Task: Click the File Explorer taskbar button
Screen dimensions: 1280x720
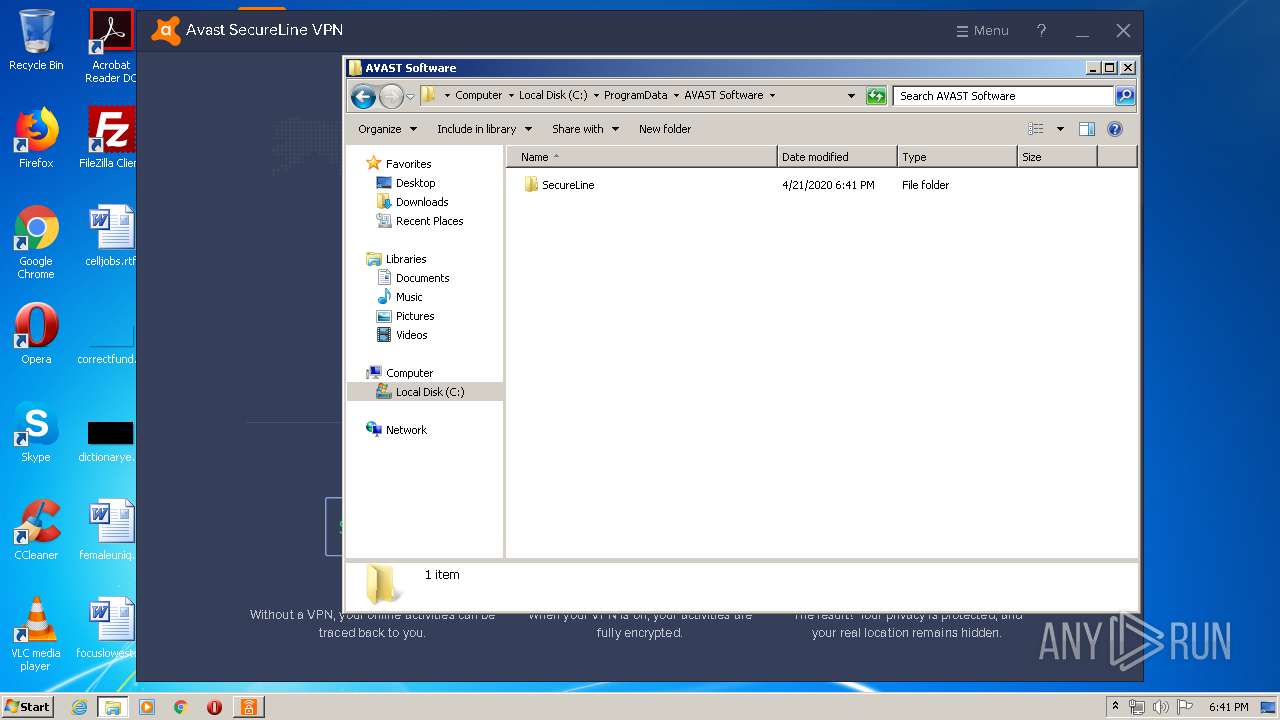Action: [113, 707]
